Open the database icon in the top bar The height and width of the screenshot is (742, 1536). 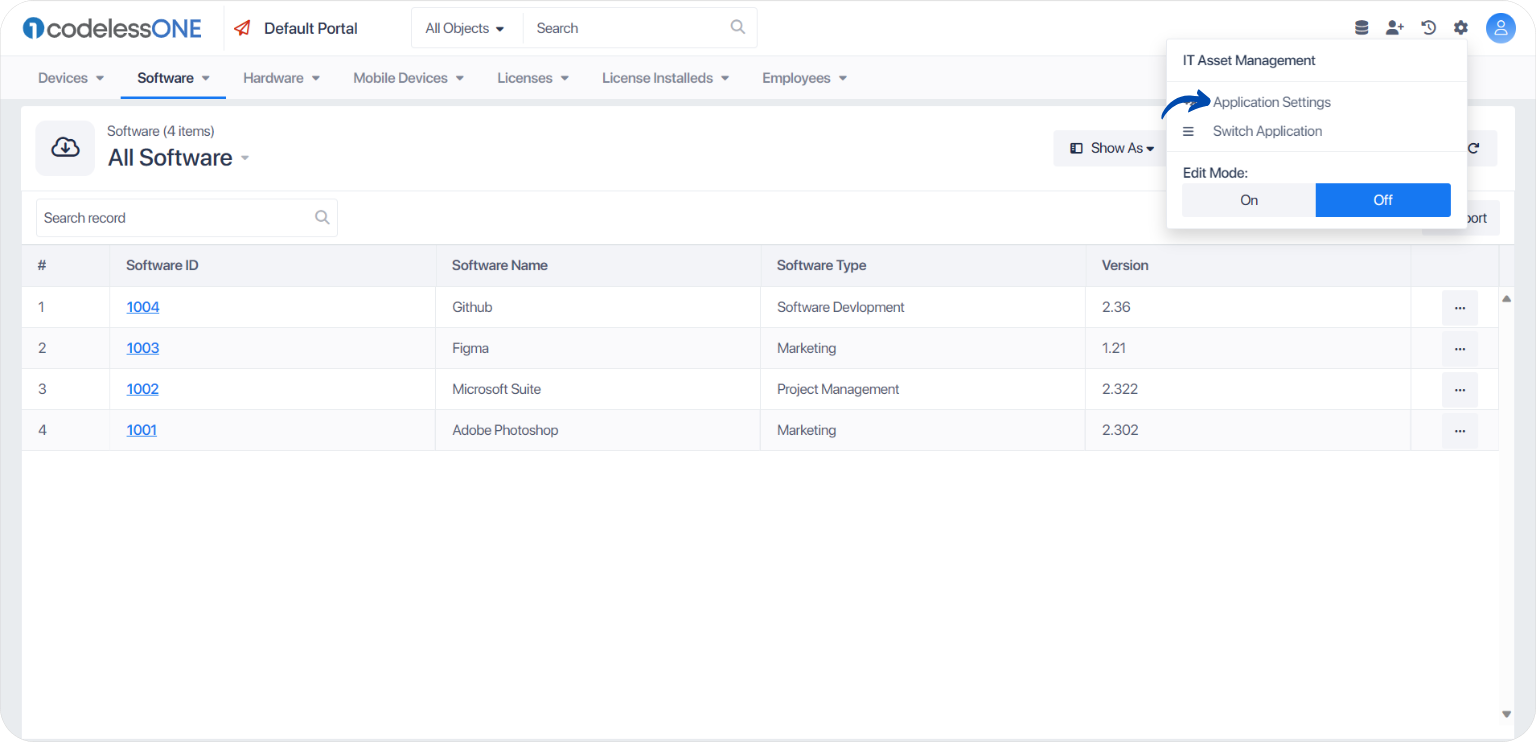[1361, 28]
